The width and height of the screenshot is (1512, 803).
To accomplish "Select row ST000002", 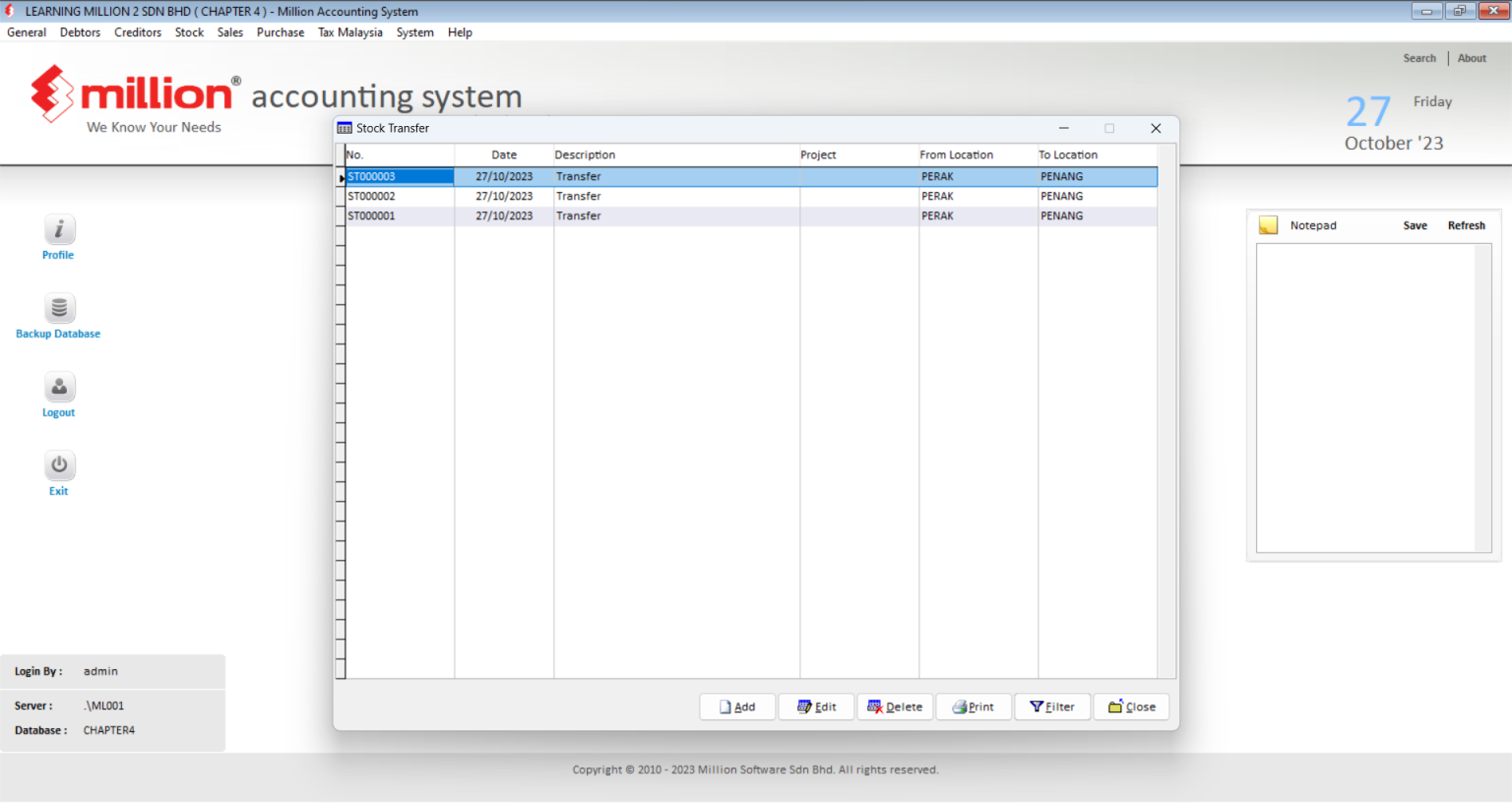I will [751, 196].
